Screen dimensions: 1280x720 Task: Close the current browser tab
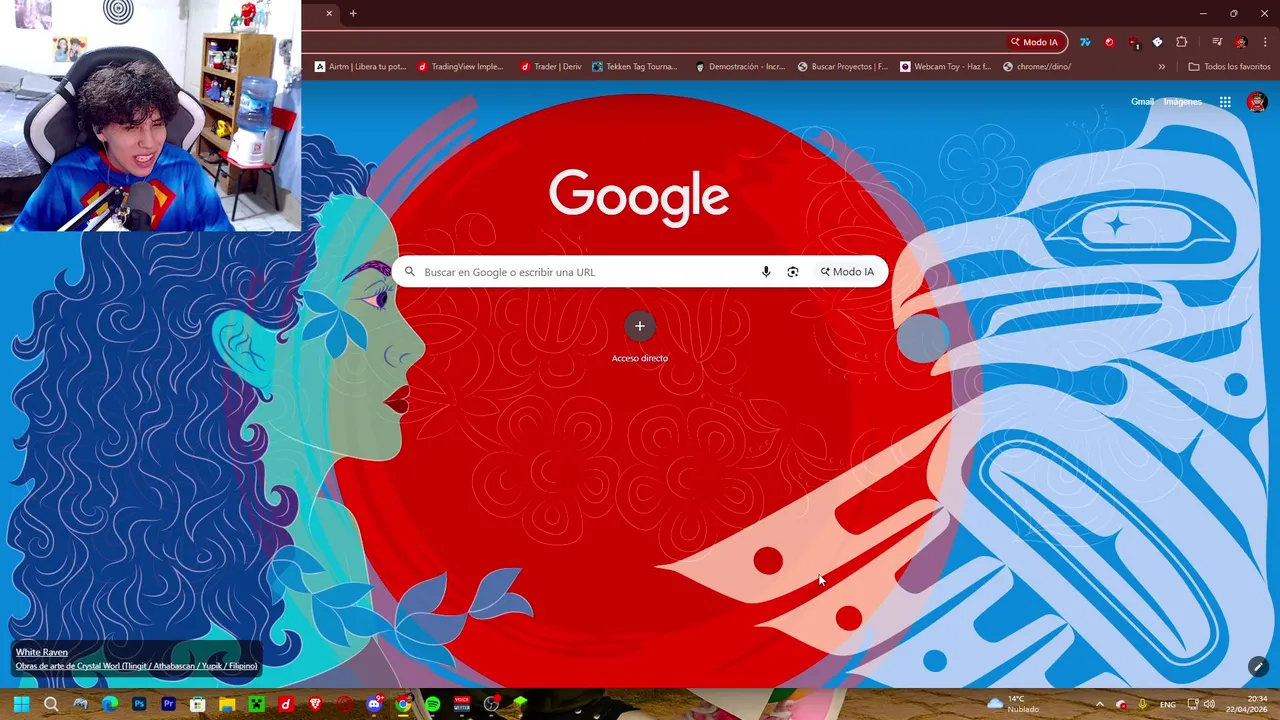click(x=329, y=13)
